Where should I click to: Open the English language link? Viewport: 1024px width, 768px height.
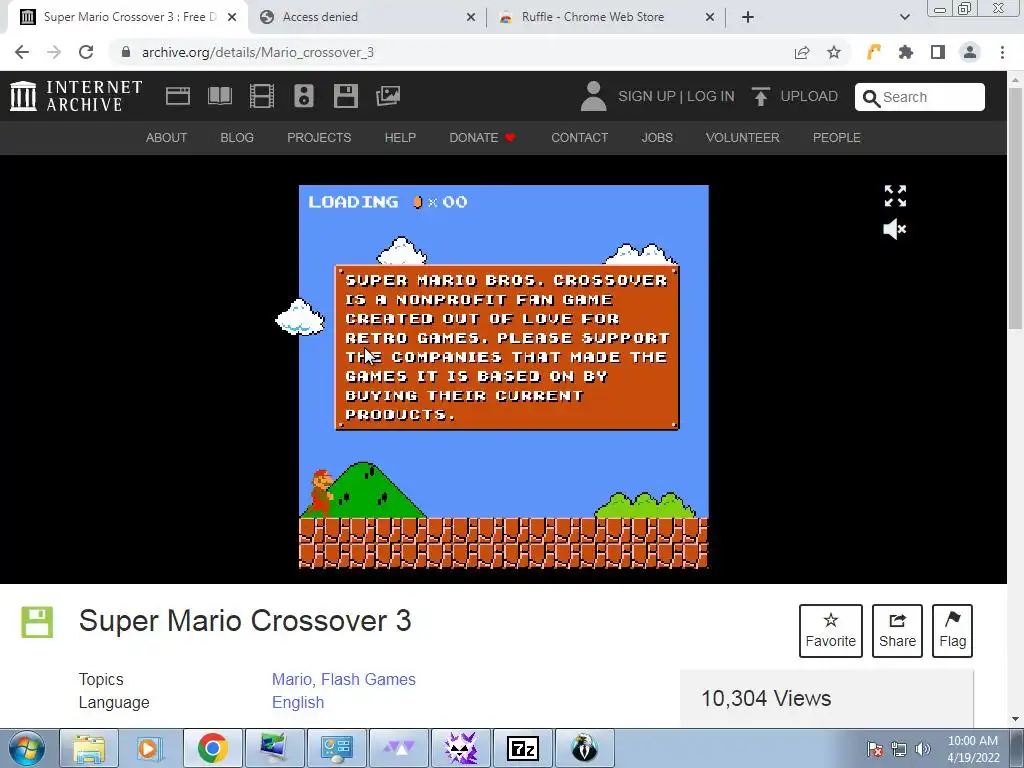298,702
